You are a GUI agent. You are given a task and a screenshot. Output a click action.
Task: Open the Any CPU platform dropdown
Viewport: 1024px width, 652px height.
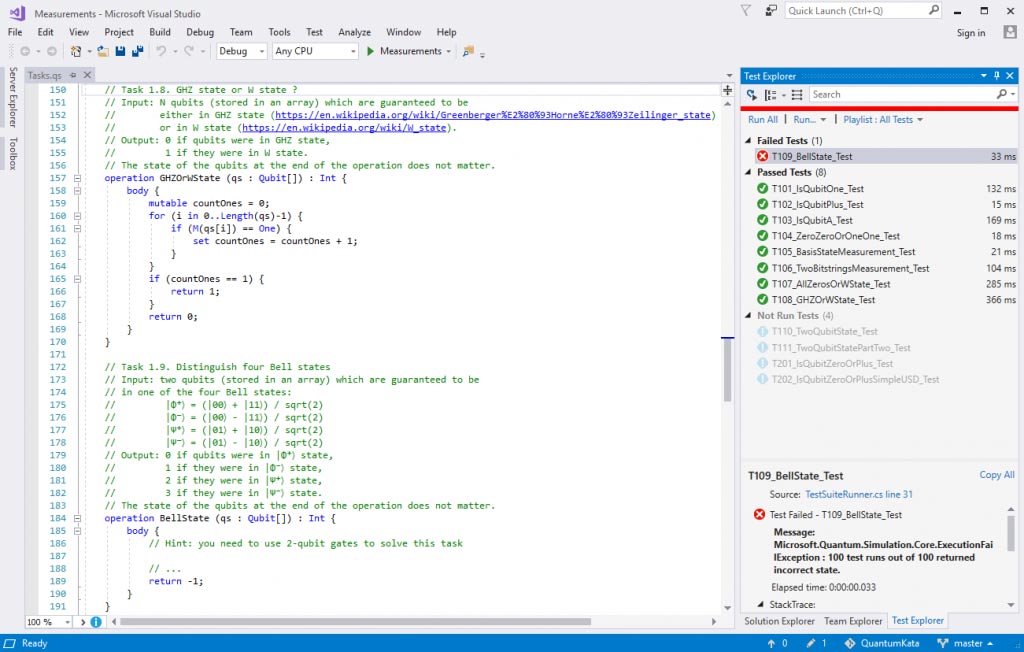pyautogui.click(x=314, y=51)
